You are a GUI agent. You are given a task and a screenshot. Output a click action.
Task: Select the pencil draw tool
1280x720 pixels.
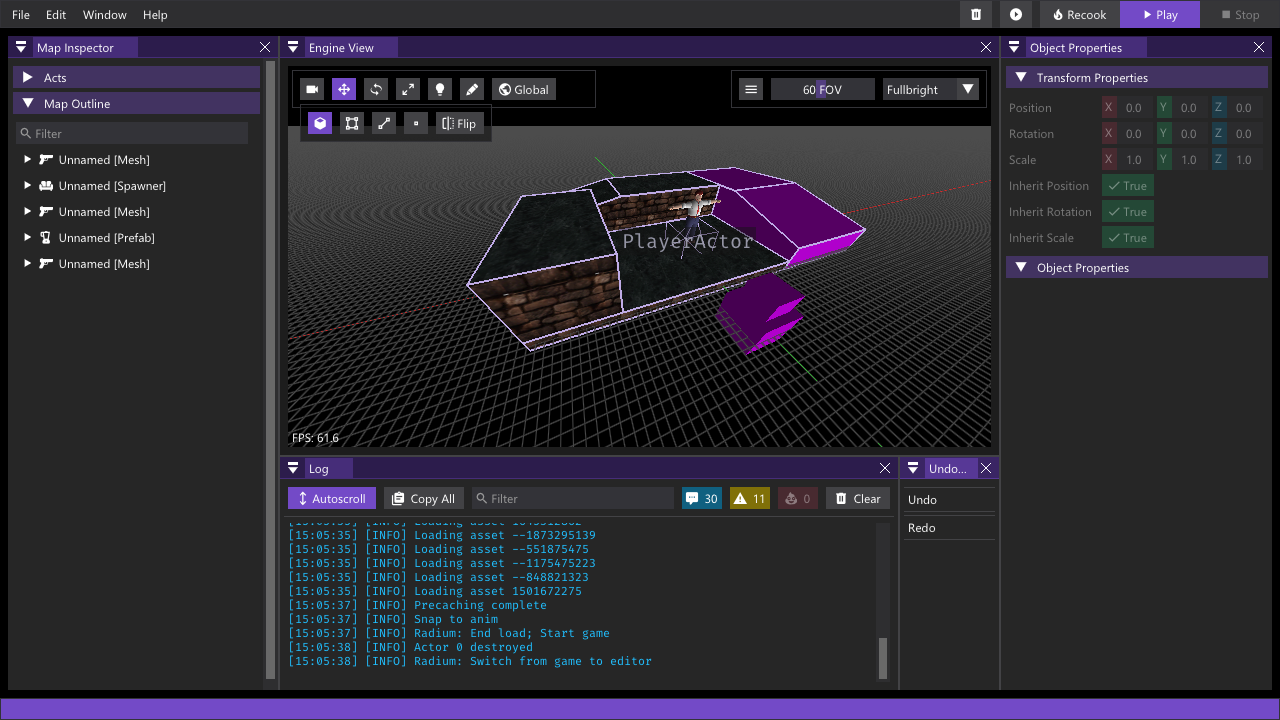coord(471,89)
